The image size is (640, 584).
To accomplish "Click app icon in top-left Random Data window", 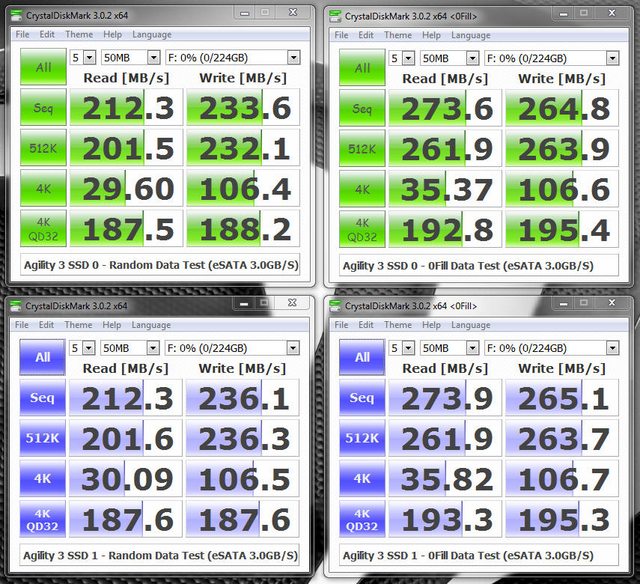I will [x=16, y=16].
